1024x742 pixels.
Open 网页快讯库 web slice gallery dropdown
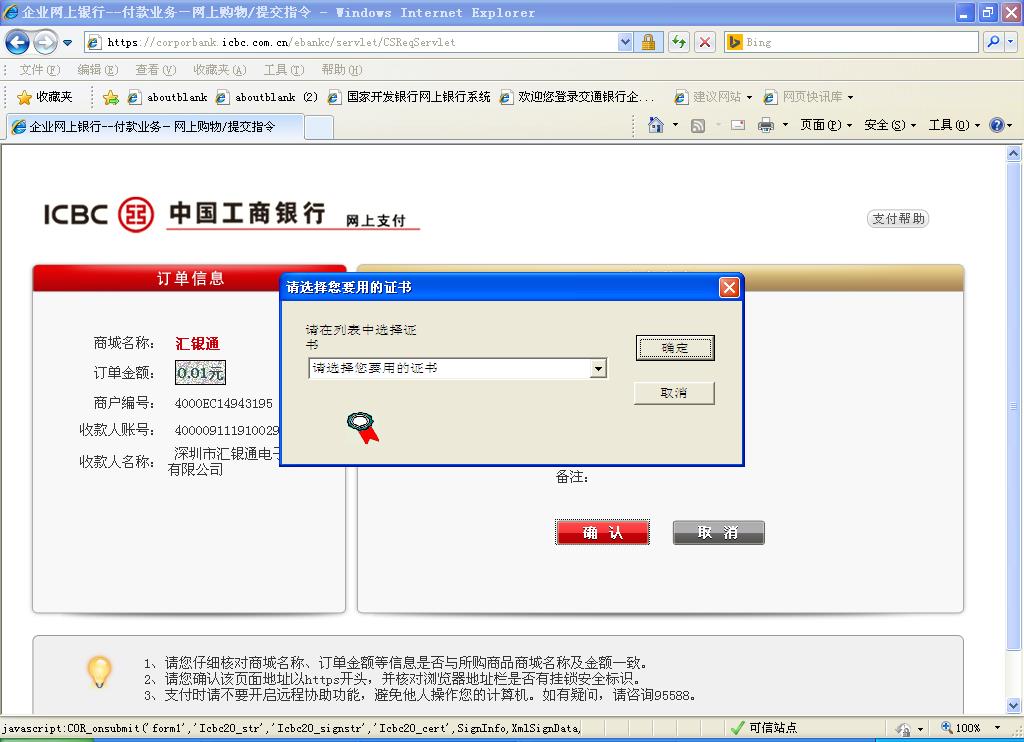tap(808, 97)
